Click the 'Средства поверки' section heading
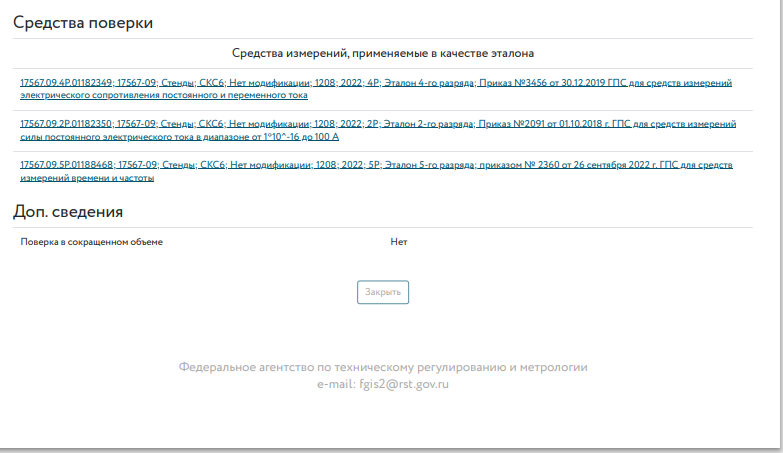Viewport: 783px width, 453px height. point(83,23)
